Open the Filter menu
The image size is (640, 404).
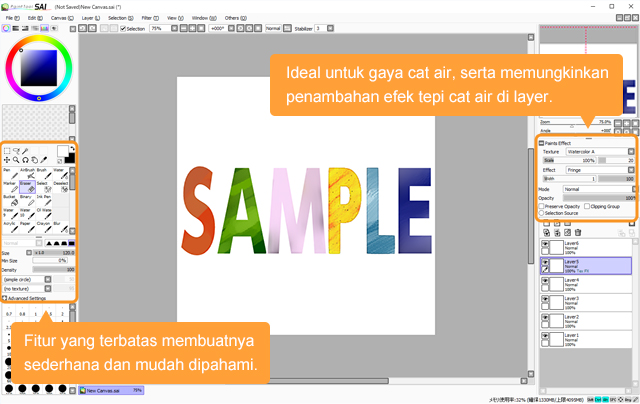[147, 18]
